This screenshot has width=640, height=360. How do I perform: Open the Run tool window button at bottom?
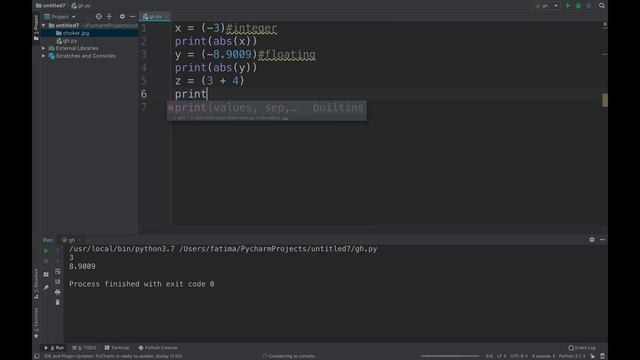coord(54,348)
